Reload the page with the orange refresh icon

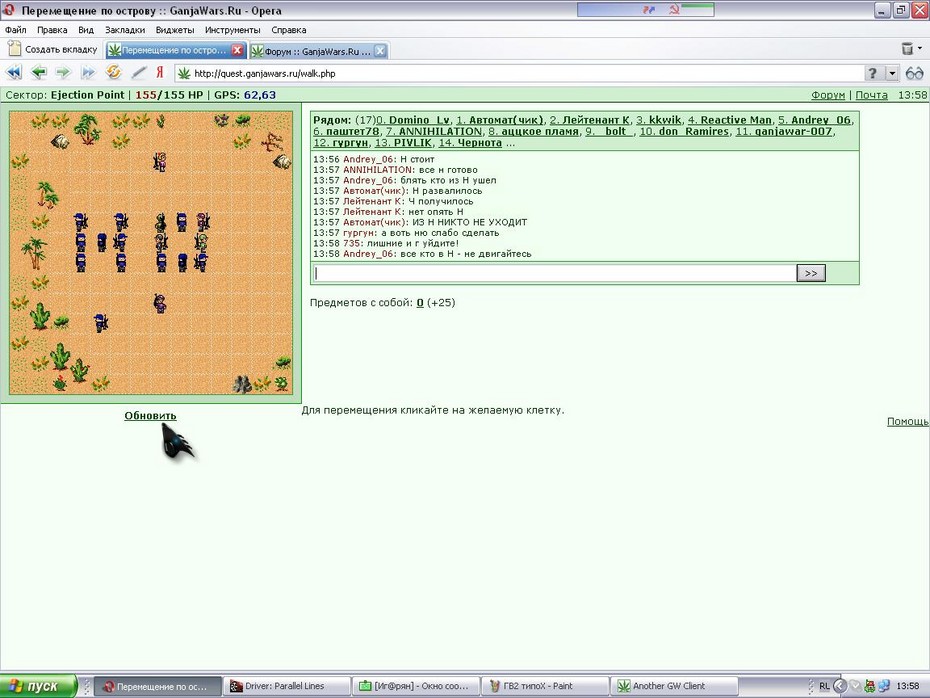click(113, 72)
